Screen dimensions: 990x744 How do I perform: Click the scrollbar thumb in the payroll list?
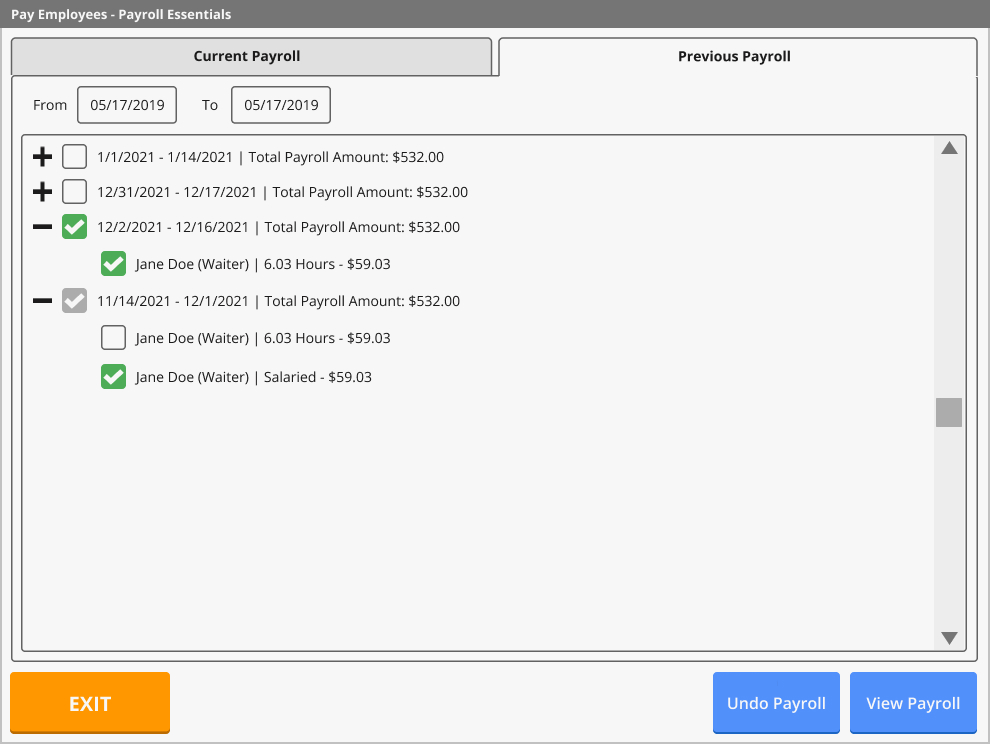[x=948, y=412]
